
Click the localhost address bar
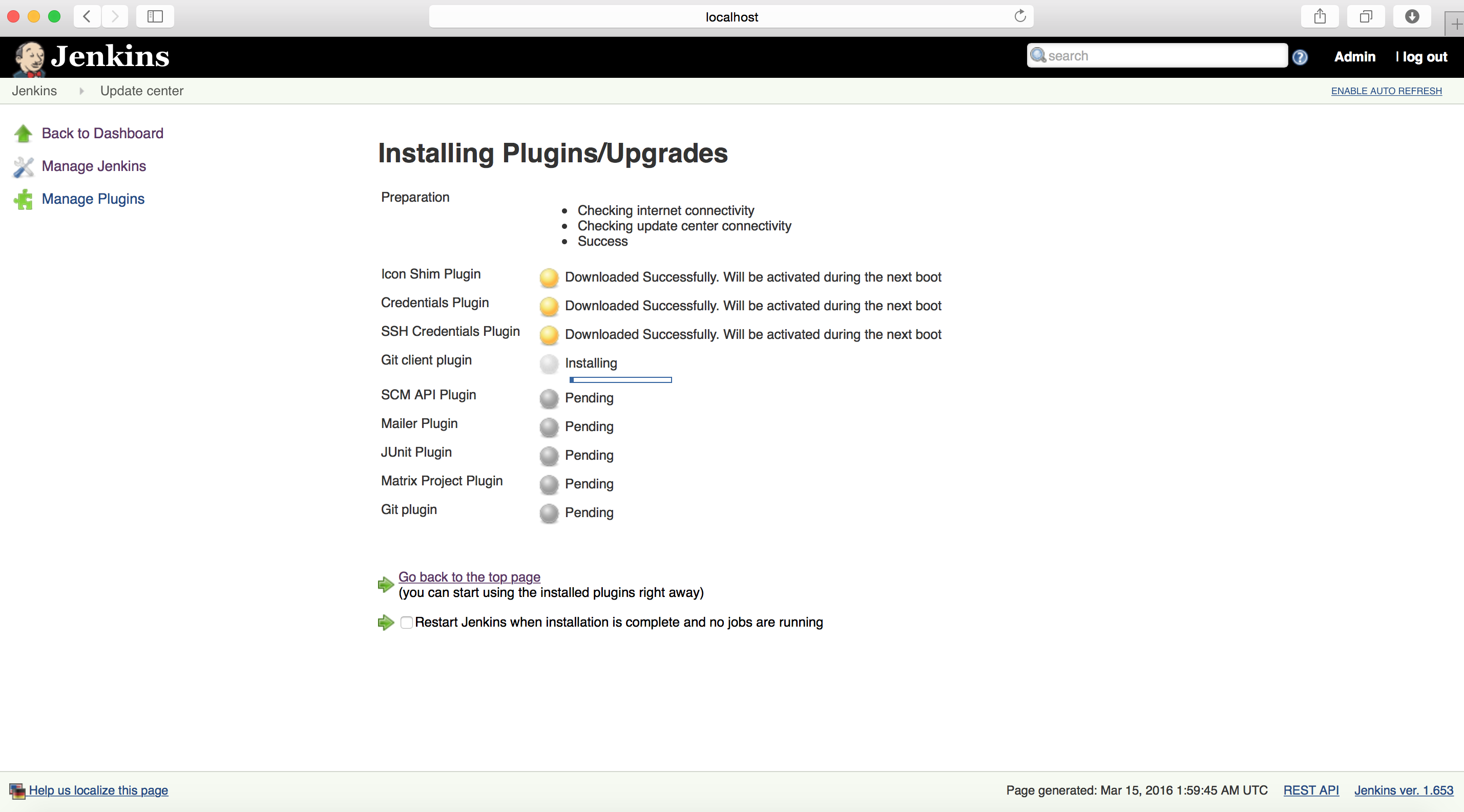[x=731, y=16]
